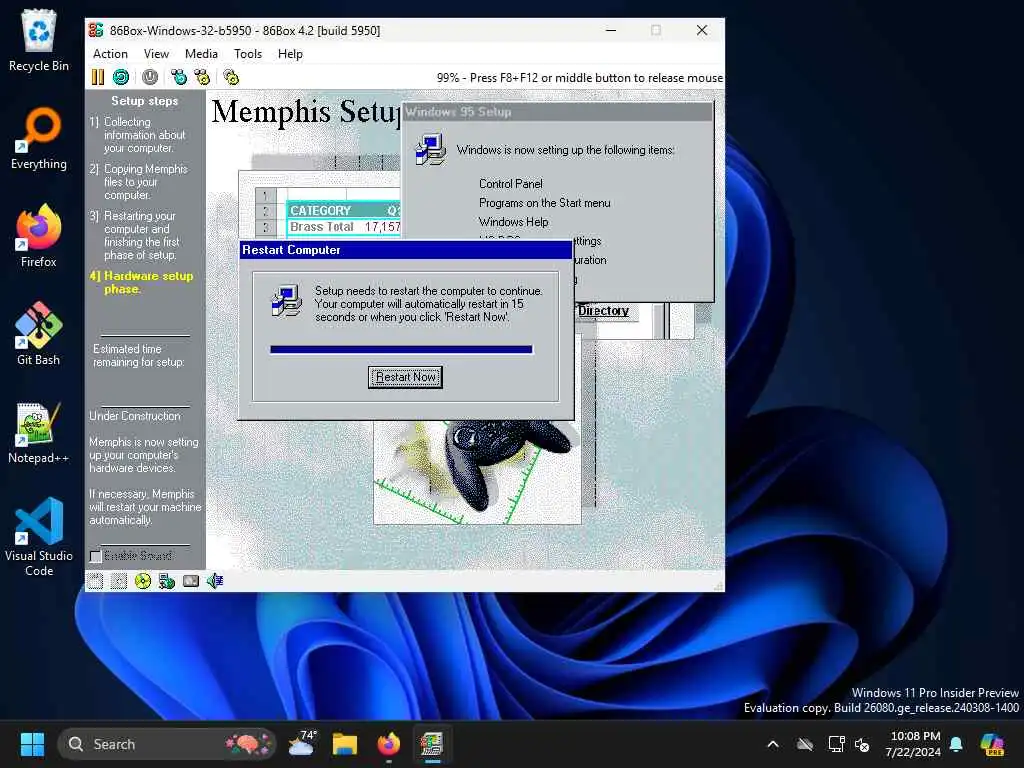This screenshot has width=1024, height=768.
Task: Click the 'Directory' underlined text
Action: (603, 311)
